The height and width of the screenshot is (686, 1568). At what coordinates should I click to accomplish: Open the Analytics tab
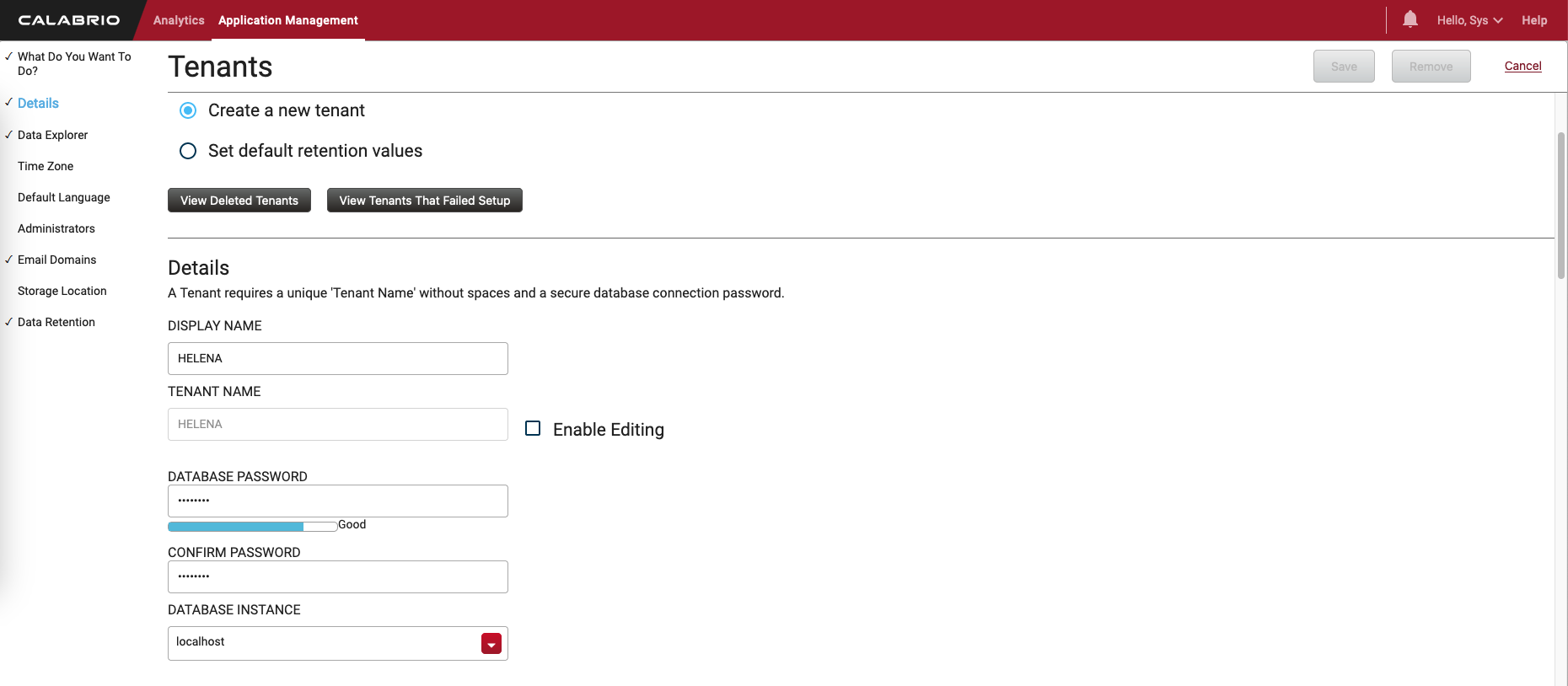tap(179, 20)
